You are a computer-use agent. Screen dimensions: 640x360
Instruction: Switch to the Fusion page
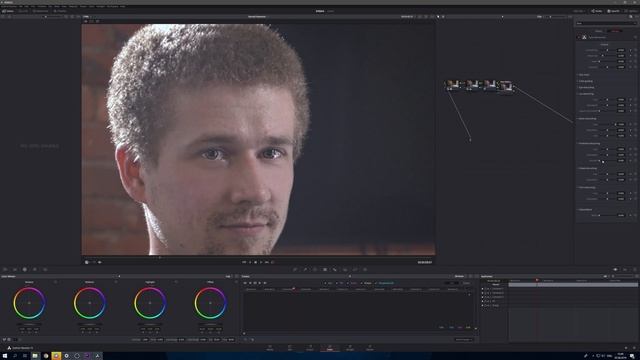click(310, 348)
